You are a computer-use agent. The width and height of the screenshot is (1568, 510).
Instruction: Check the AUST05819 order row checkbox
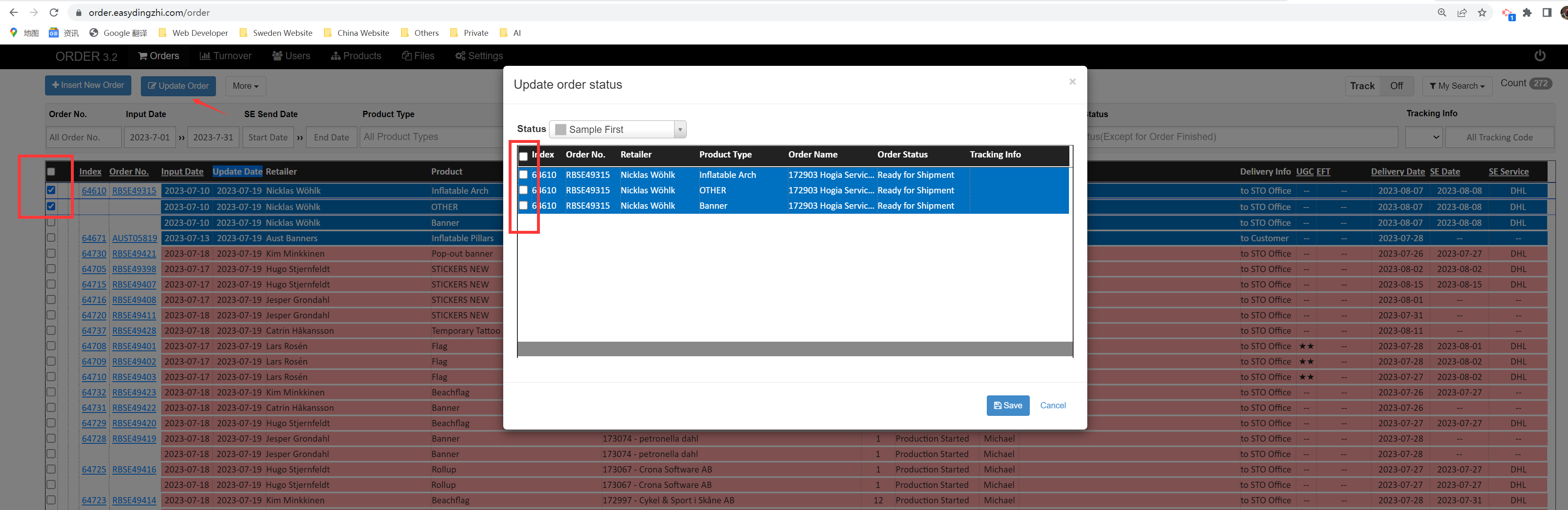pos(51,238)
